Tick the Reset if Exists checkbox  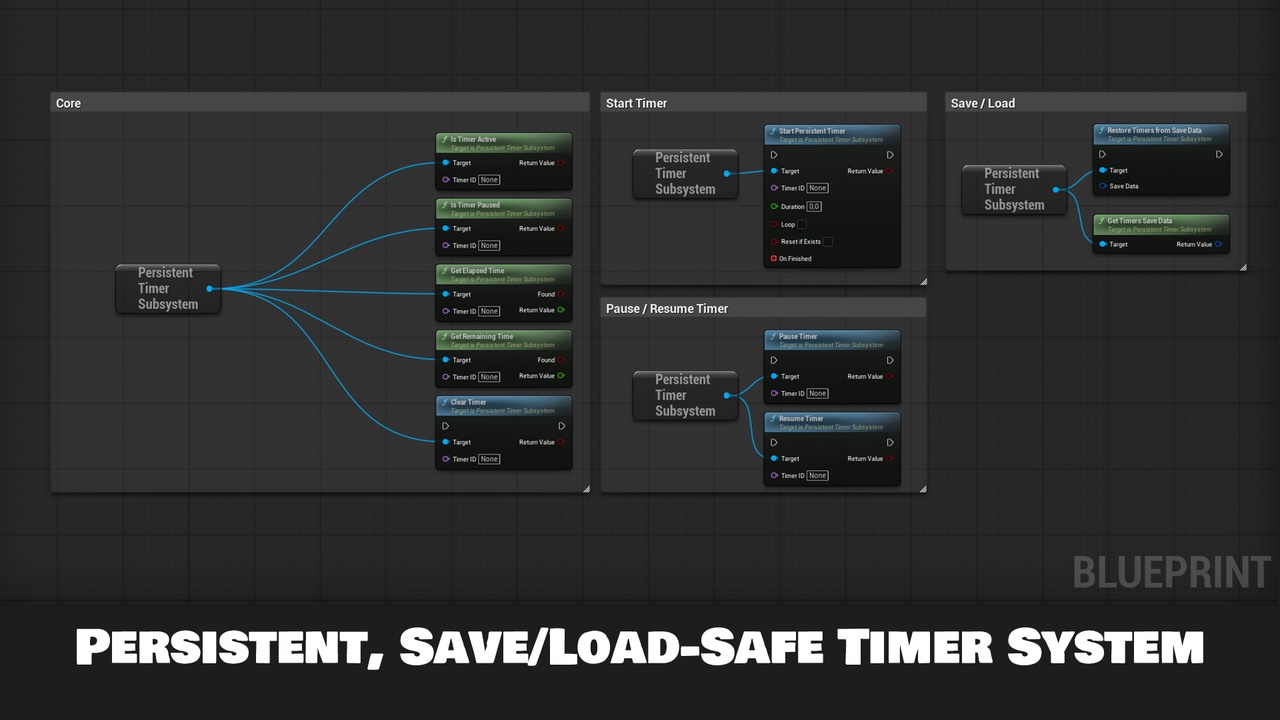click(x=827, y=241)
